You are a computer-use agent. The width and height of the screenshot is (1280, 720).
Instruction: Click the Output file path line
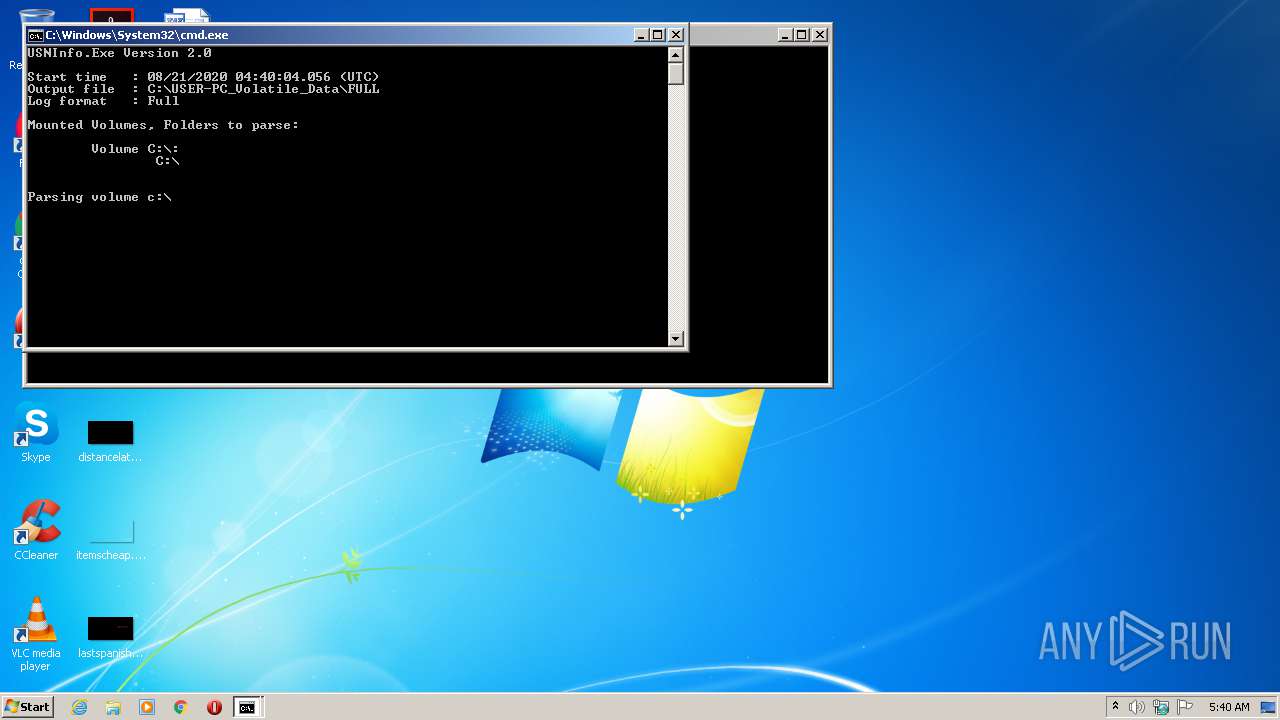[x=203, y=89]
